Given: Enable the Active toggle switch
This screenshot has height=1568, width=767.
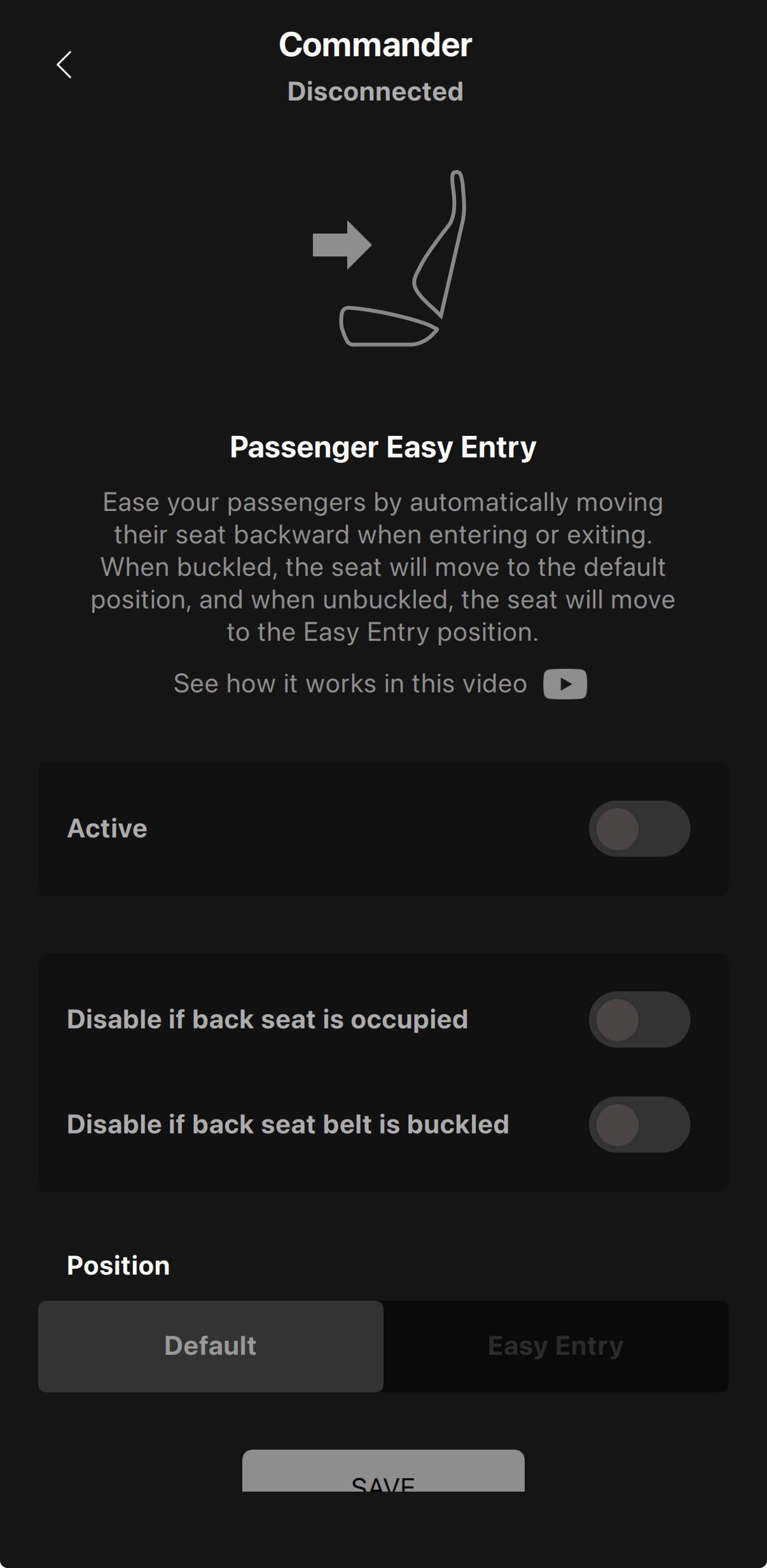Looking at the screenshot, I should point(639,829).
